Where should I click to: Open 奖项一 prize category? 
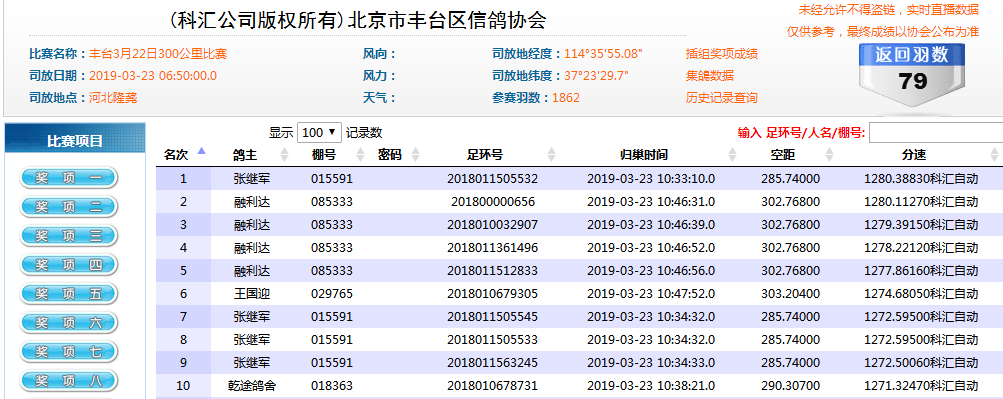pyautogui.click(x=68, y=178)
